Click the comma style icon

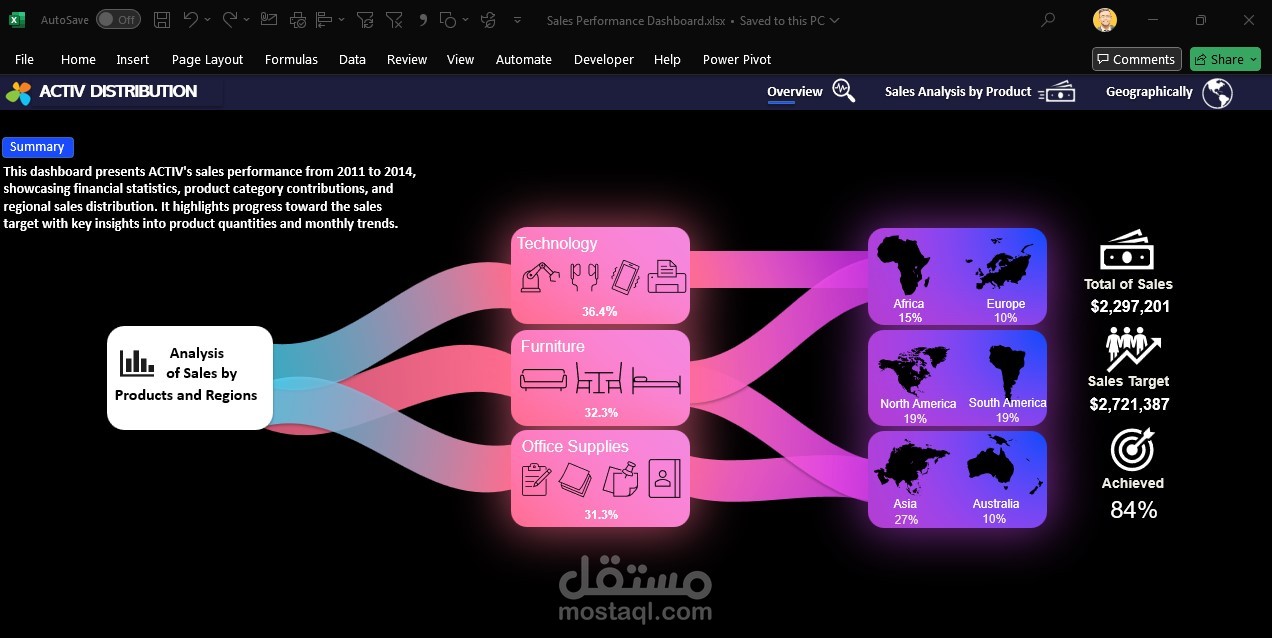[x=422, y=19]
